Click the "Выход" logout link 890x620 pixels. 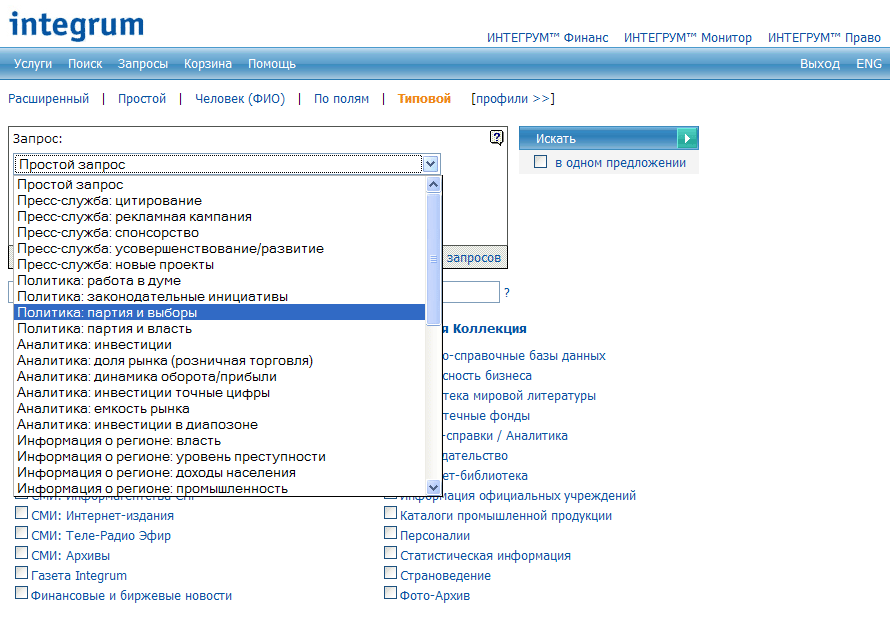point(820,64)
